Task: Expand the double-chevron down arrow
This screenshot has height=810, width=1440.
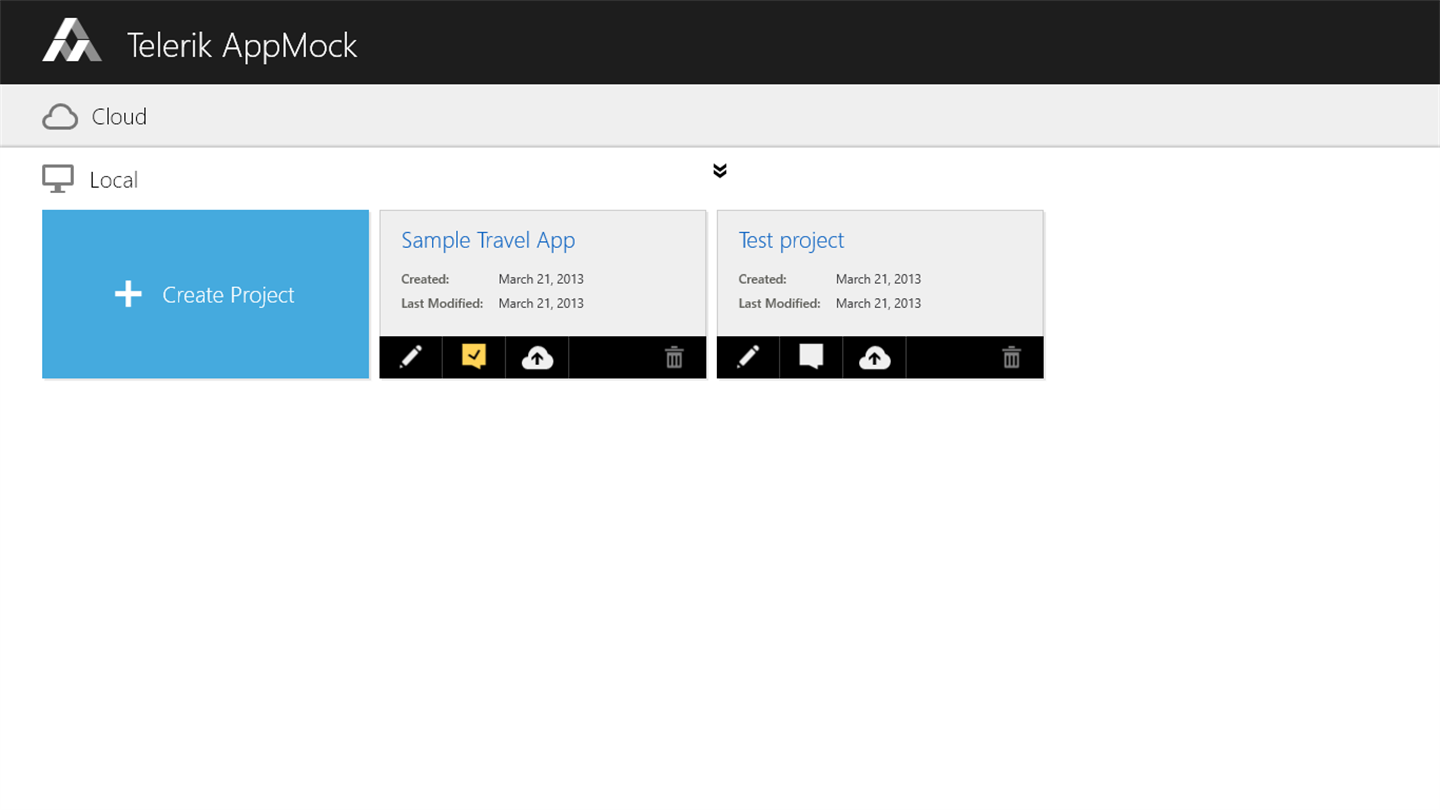Action: [x=720, y=171]
